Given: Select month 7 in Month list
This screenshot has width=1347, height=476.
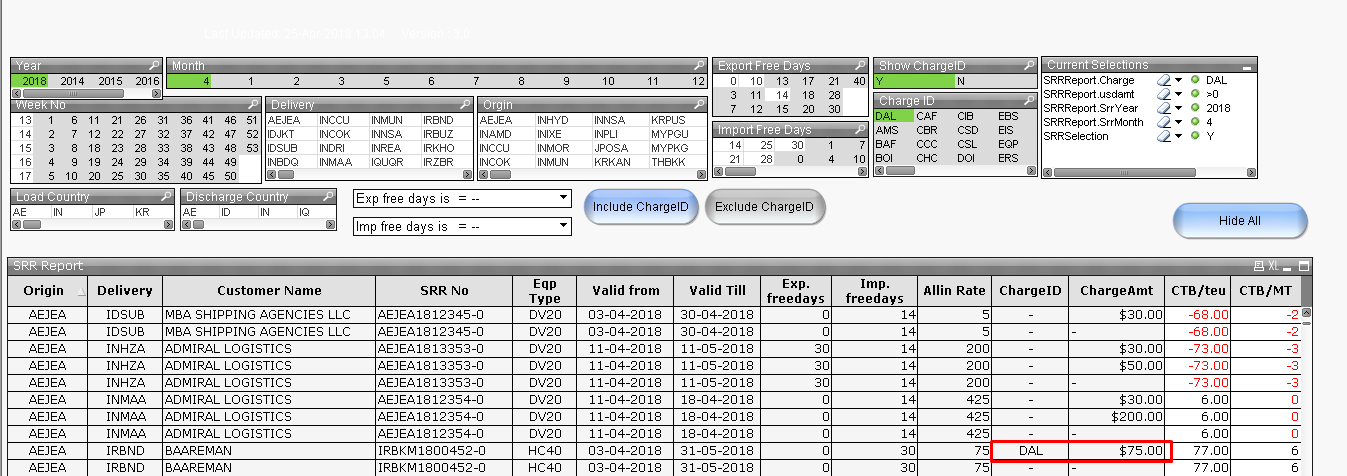Looking at the screenshot, I should [x=476, y=81].
